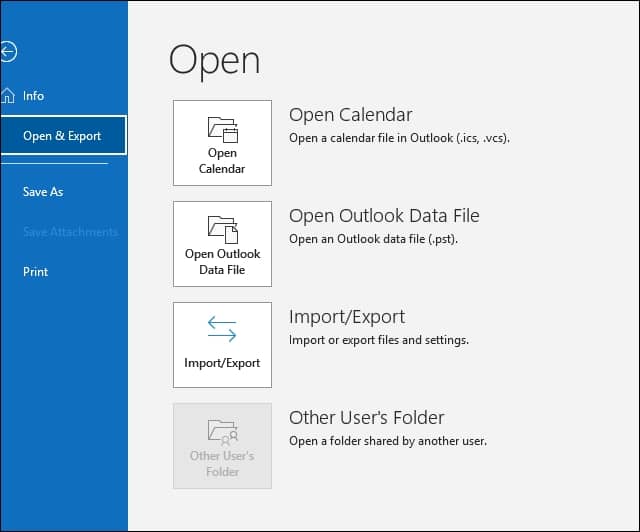Click the home icon beside Info
640x532 pixels.
pos(8,96)
